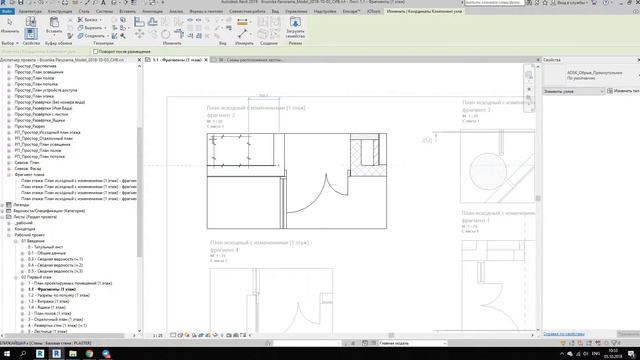Screen dimensions: 640x360
Task: Open Chrome from the taskbar
Action: click(x=89, y=353)
